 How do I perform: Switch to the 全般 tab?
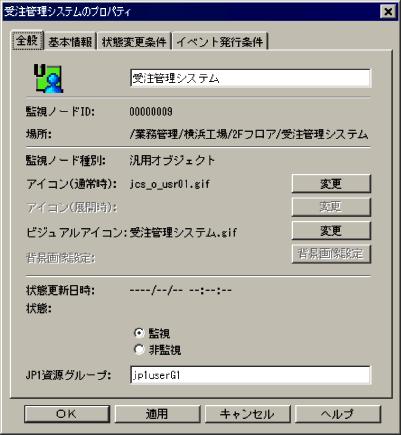27,41
